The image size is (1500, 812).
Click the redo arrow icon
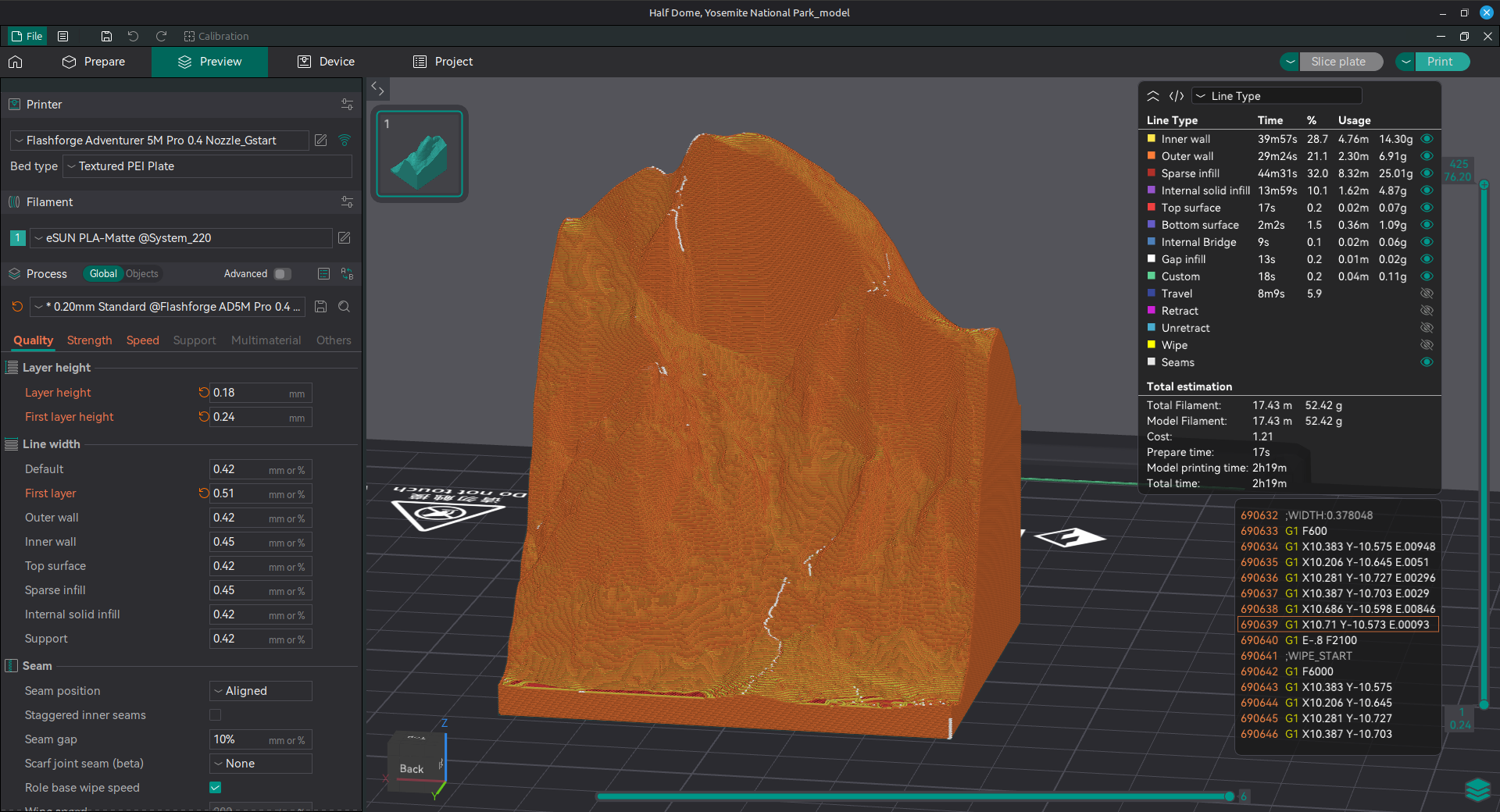click(x=161, y=36)
